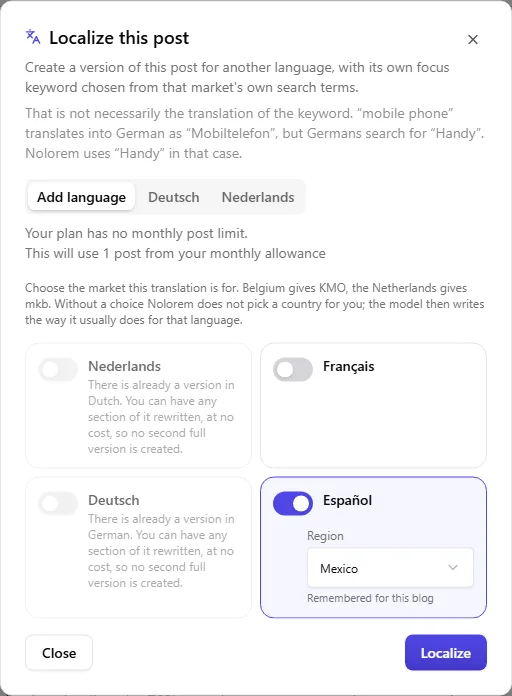The image size is (512, 696).
Task: Click the 'Localize this post' heading
Action: tap(119, 38)
